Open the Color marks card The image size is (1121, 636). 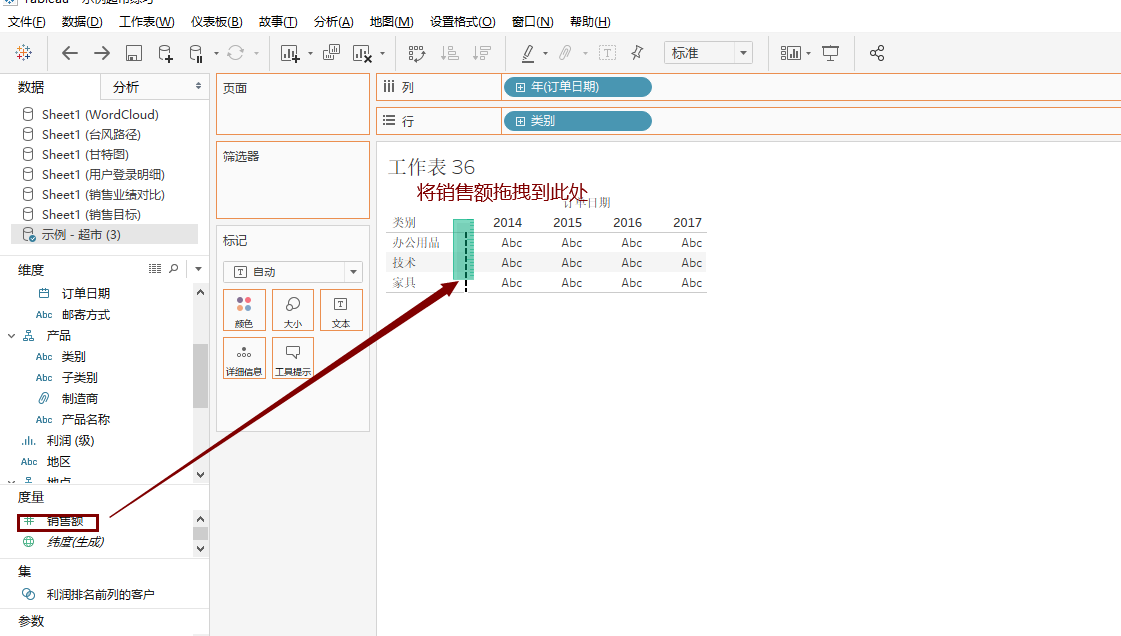pos(244,310)
